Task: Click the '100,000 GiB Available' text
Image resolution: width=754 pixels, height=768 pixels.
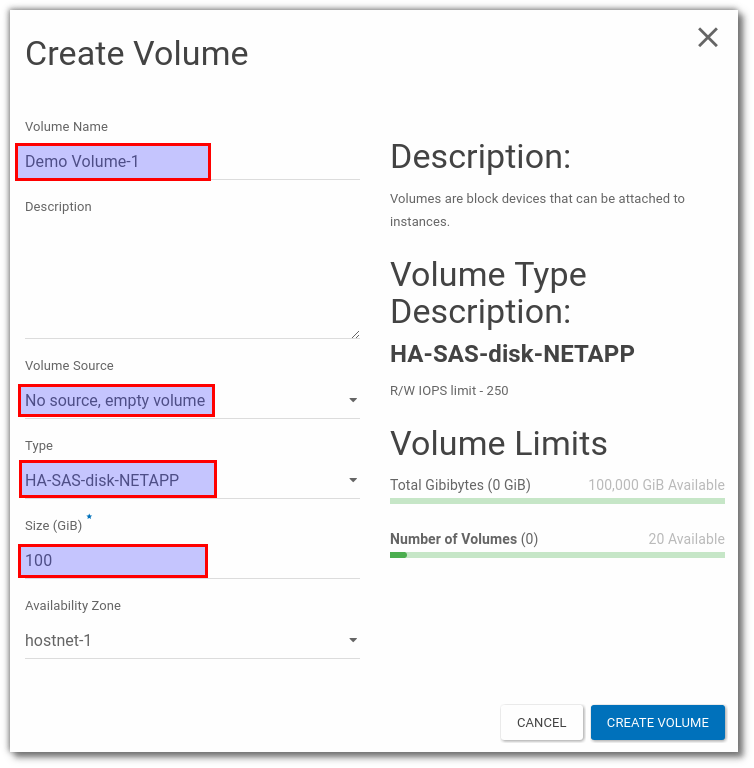Action: pos(656,485)
